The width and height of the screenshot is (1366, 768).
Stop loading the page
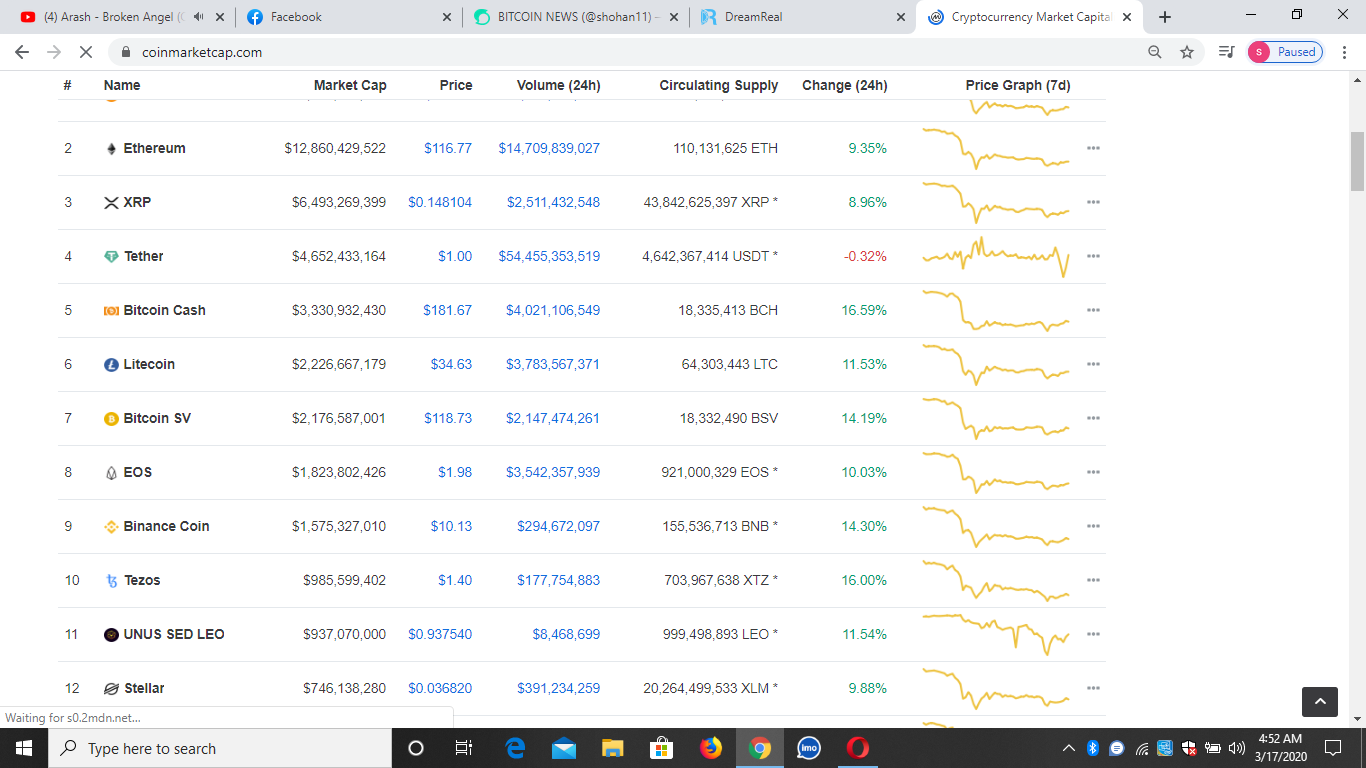coord(86,52)
